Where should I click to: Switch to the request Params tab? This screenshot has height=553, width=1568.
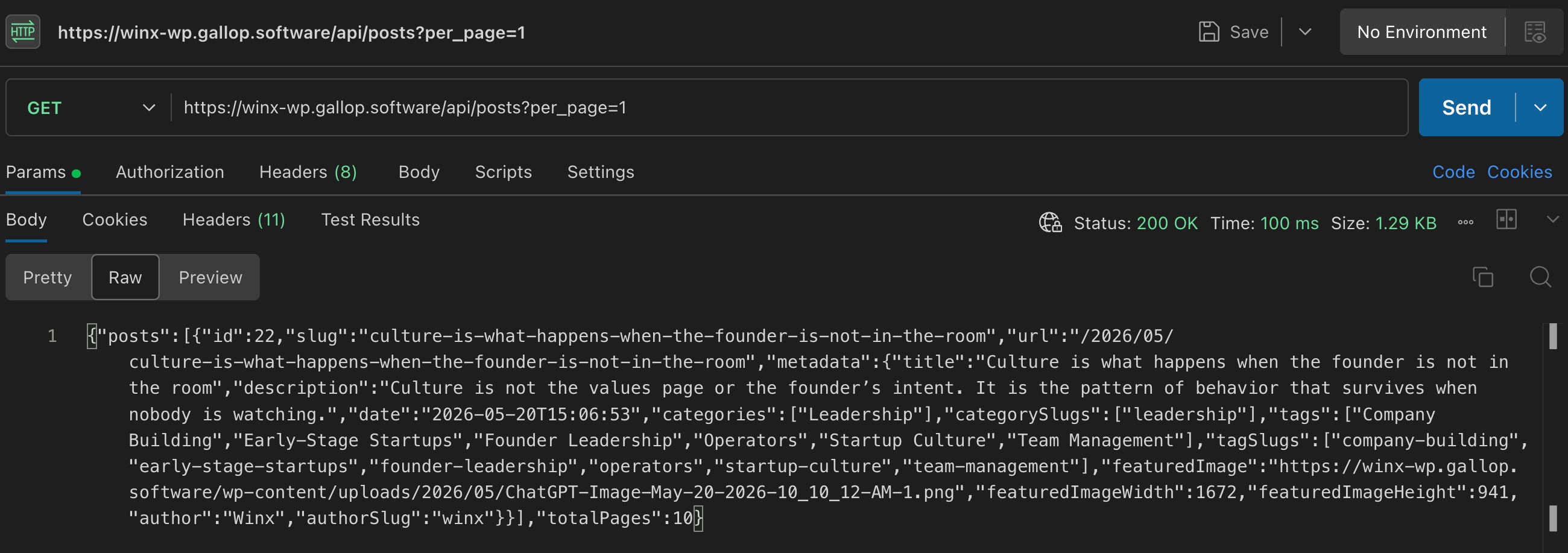point(43,172)
